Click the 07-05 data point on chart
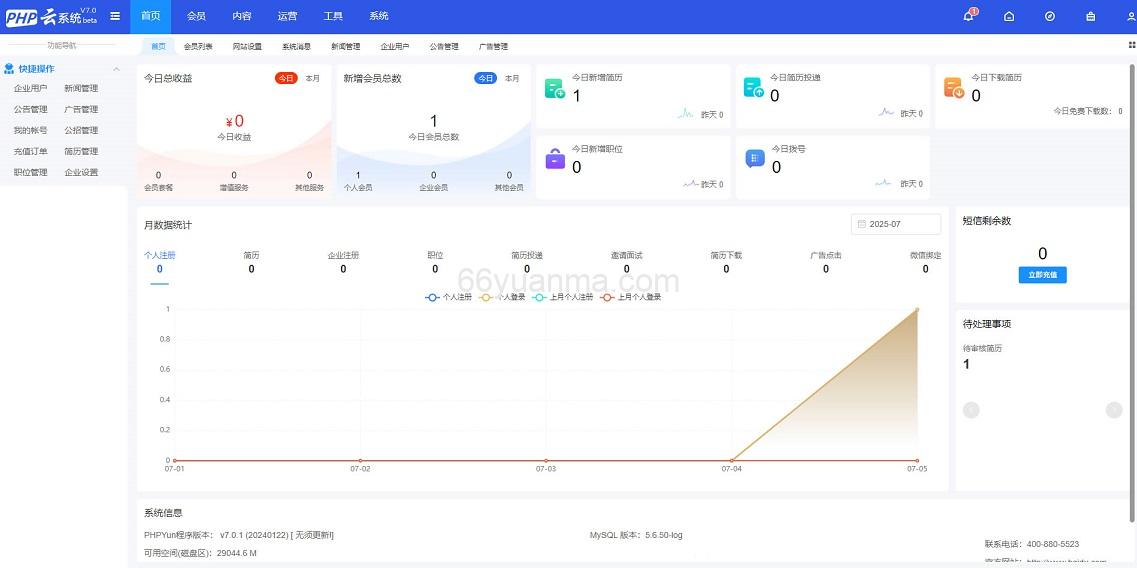This screenshot has width=1137, height=568. [917, 310]
